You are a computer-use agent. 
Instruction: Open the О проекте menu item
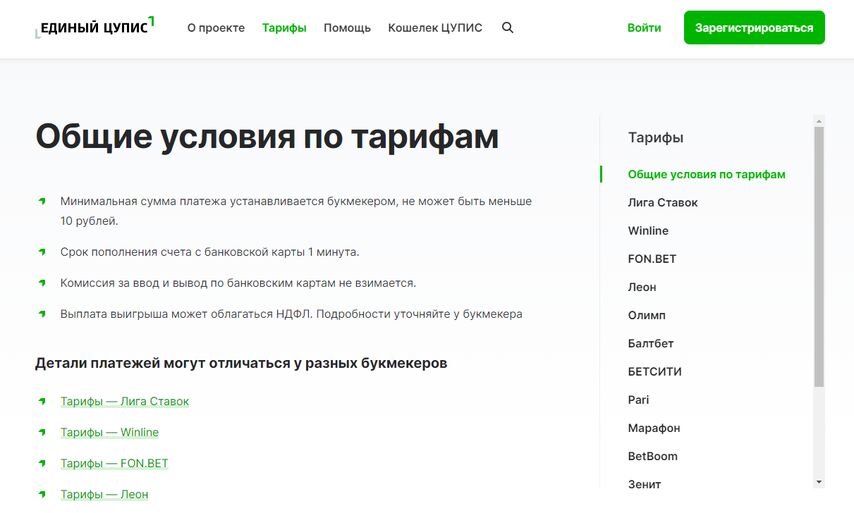click(216, 28)
